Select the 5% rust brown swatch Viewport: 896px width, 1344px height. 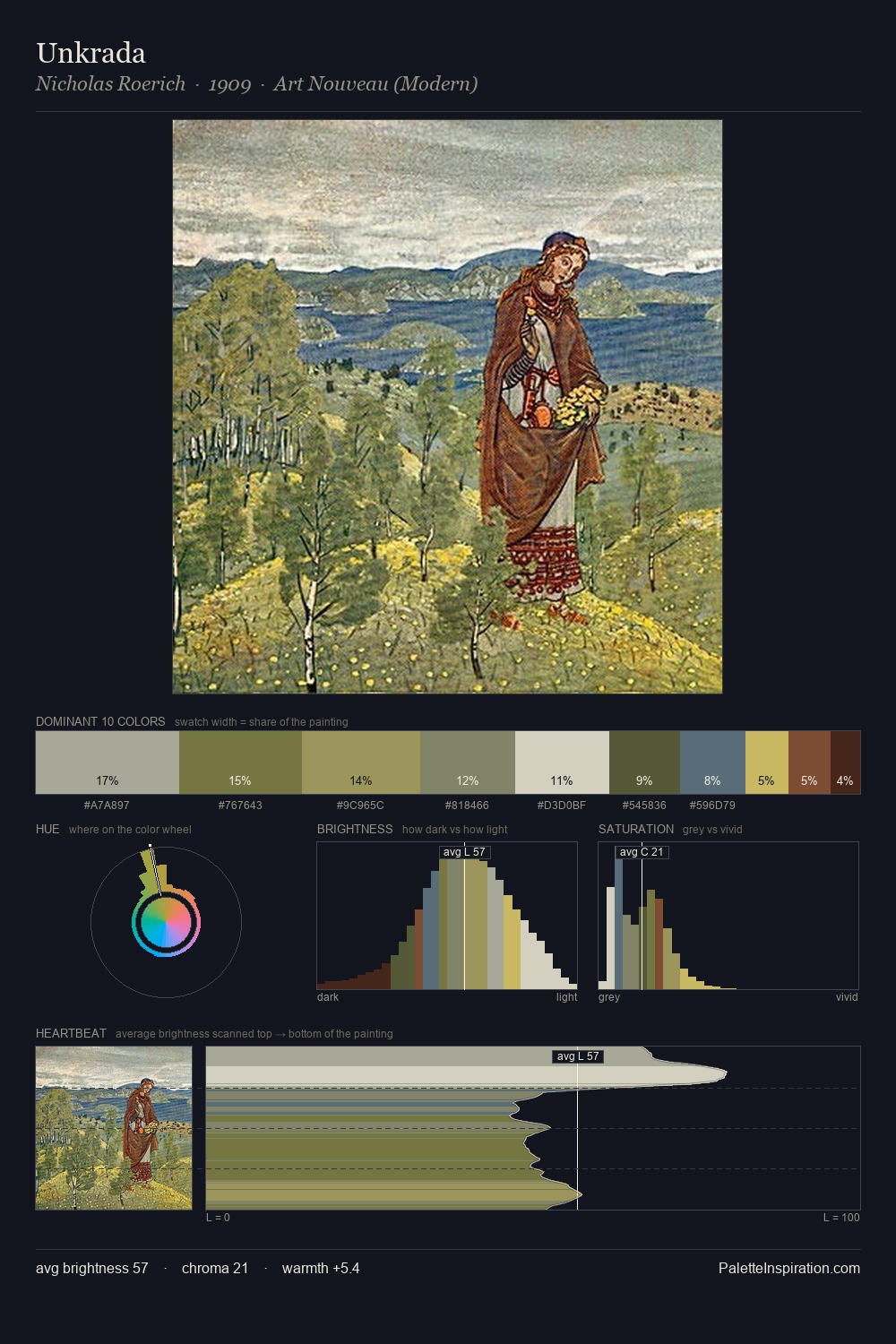pos(809,762)
